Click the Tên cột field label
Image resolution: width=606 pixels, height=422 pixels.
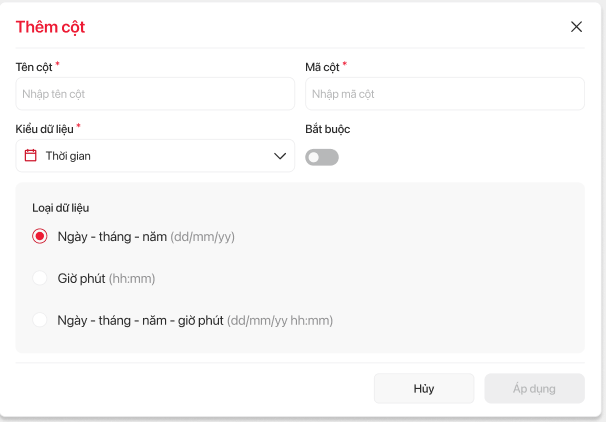pos(34,67)
